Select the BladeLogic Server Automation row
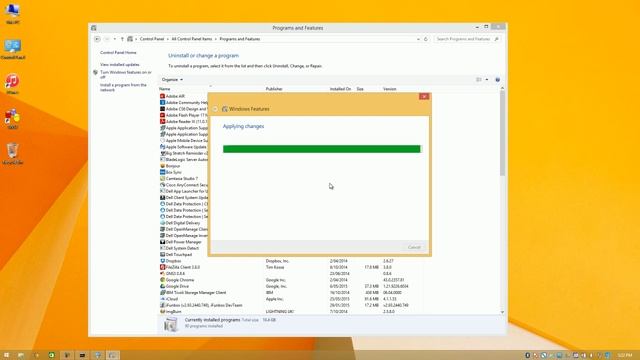This screenshot has width=640, height=360. (183, 160)
